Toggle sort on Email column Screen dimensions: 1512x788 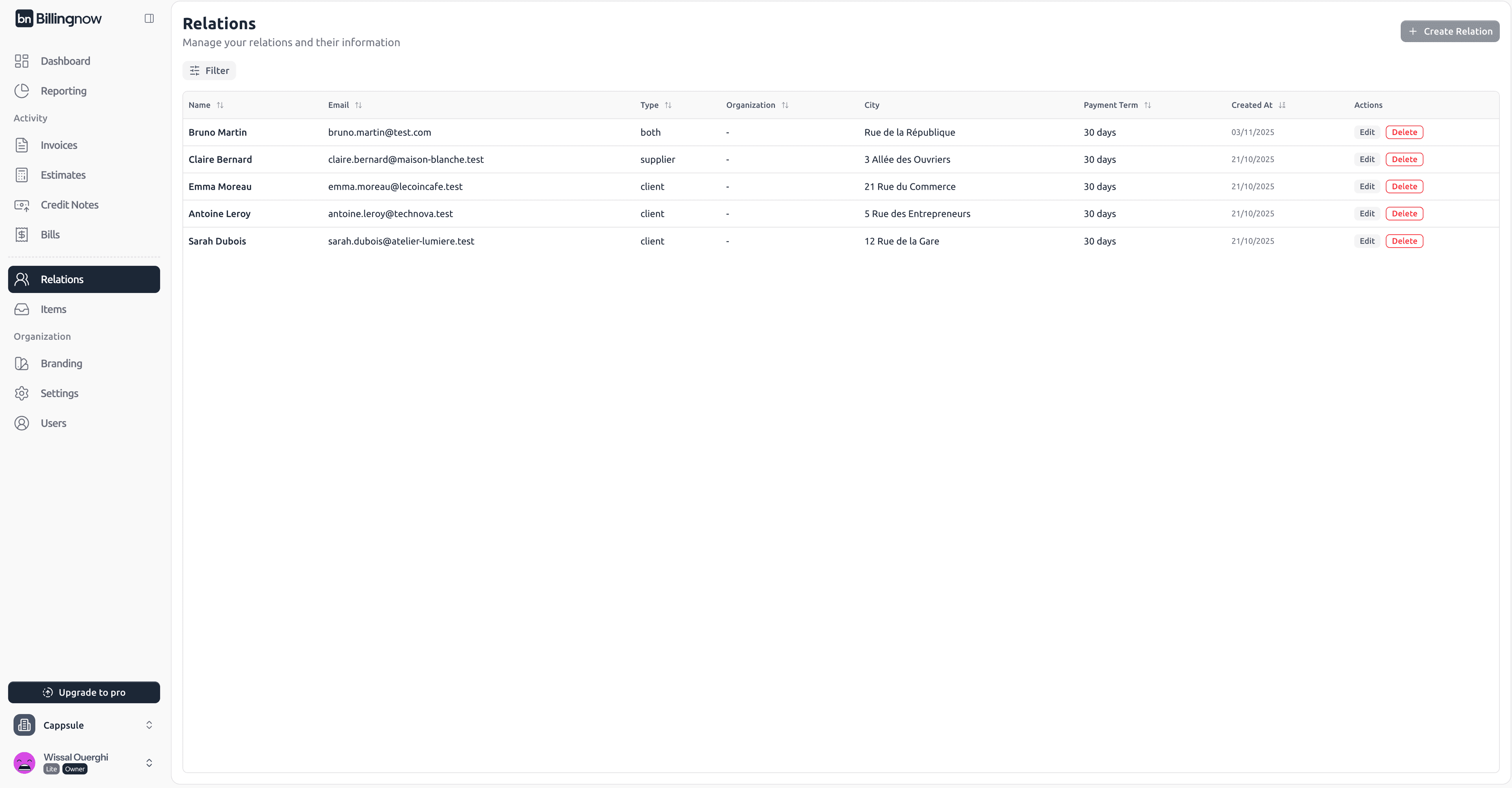pyautogui.click(x=358, y=105)
